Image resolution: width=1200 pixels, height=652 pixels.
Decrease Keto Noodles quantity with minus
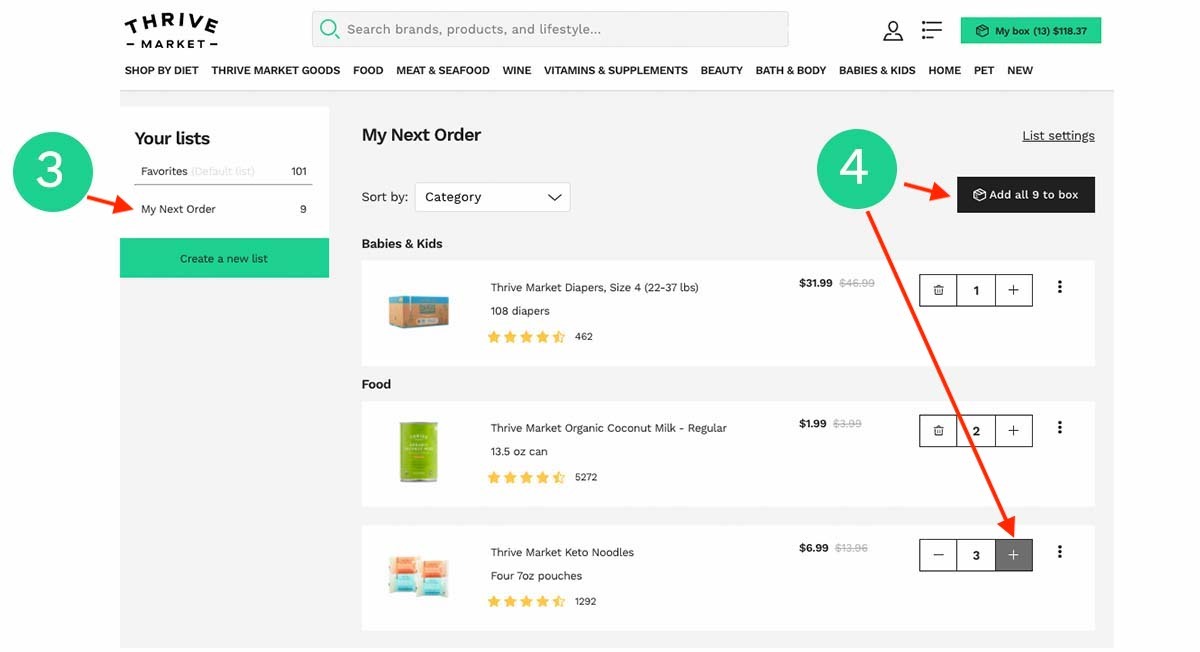[x=938, y=555]
